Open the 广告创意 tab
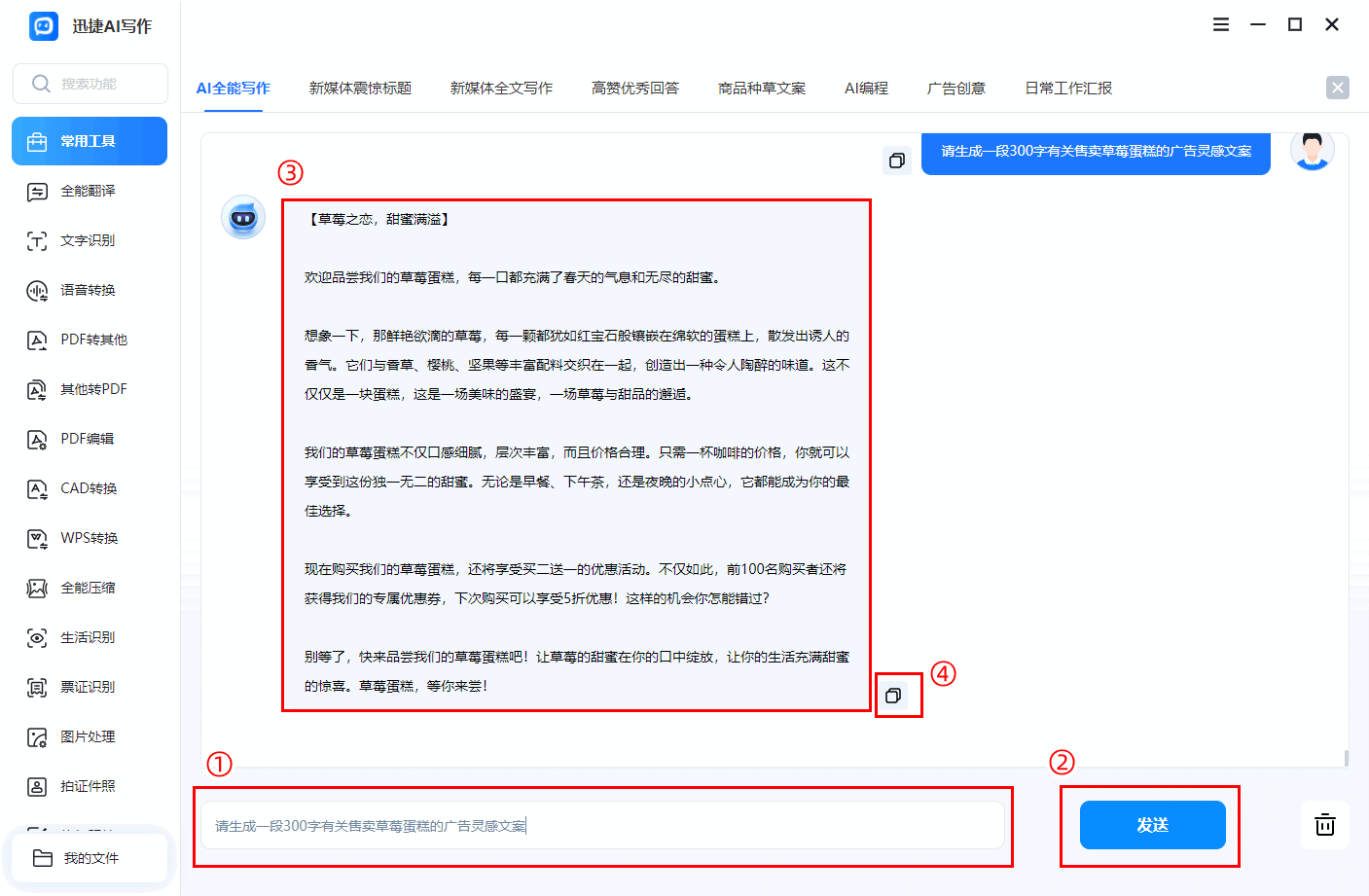Viewport: 1369px width, 896px height. point(955,89)
